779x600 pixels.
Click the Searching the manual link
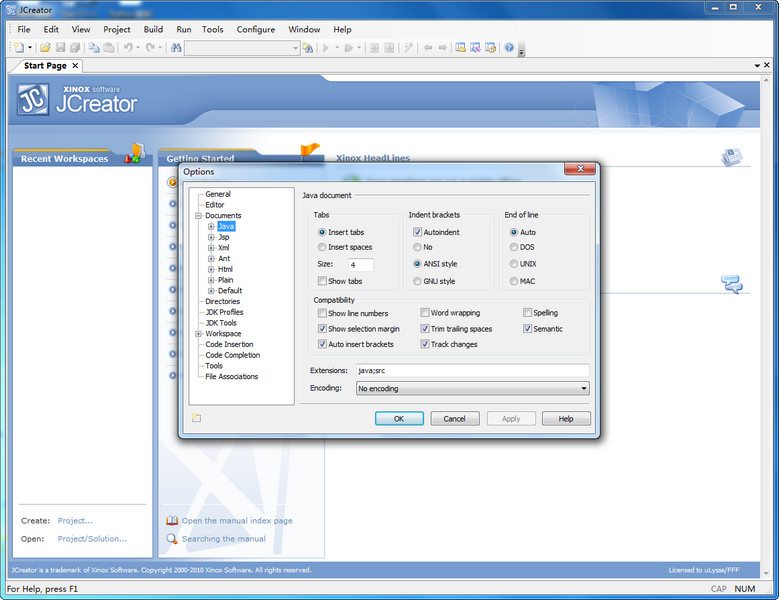[x=224, y=538]
